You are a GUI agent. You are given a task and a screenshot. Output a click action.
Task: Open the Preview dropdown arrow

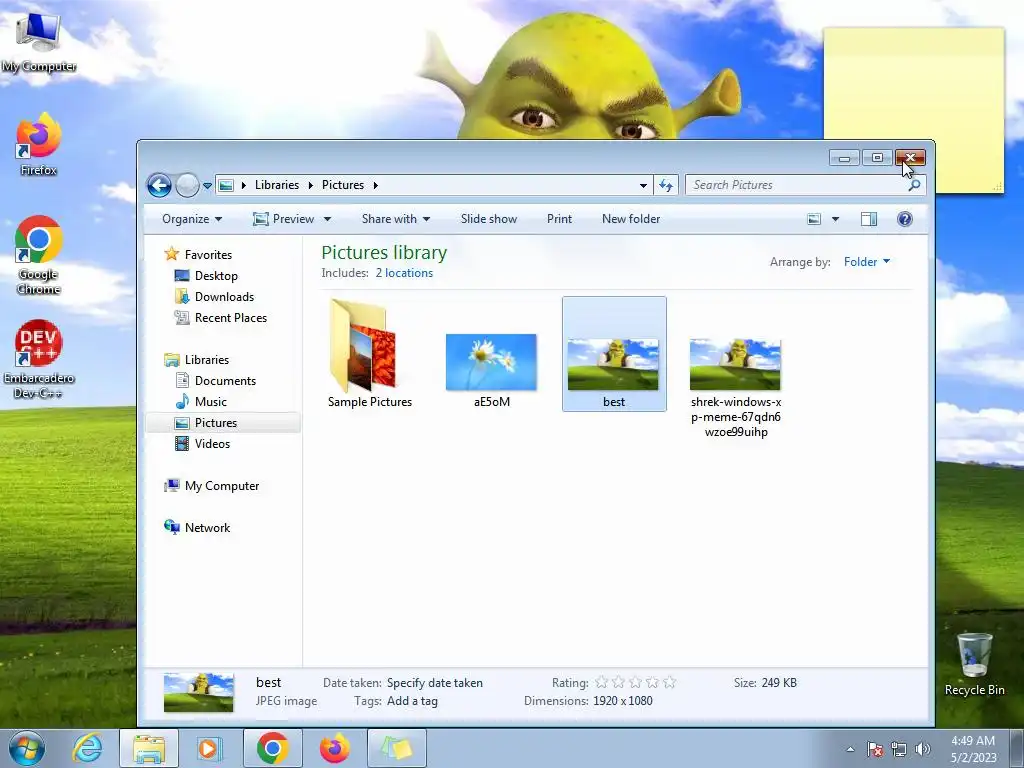(327, 219)
